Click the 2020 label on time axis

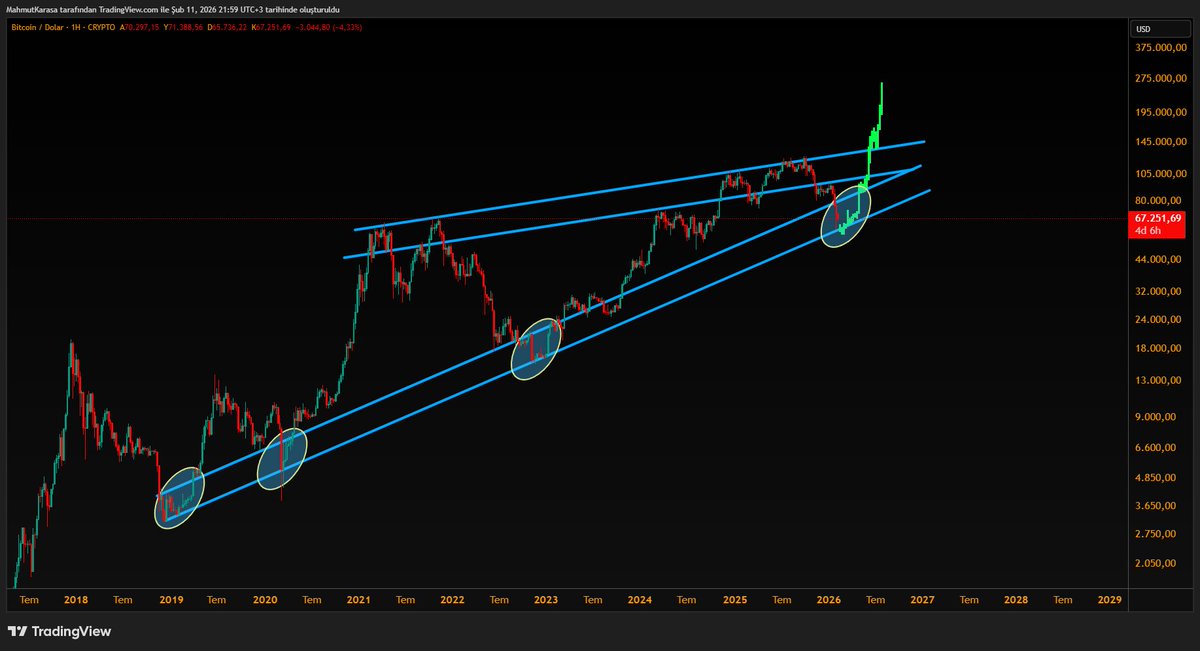tap(265, 600)
